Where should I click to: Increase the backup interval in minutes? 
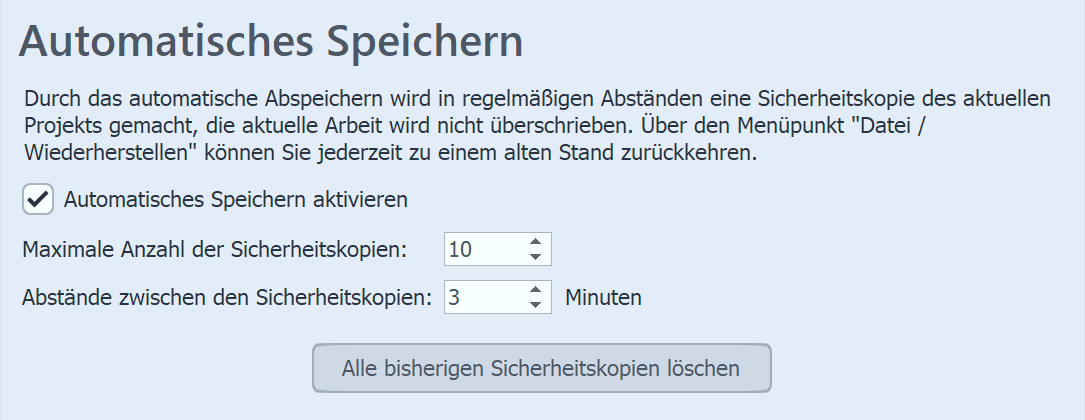click(x=536, y=289)
